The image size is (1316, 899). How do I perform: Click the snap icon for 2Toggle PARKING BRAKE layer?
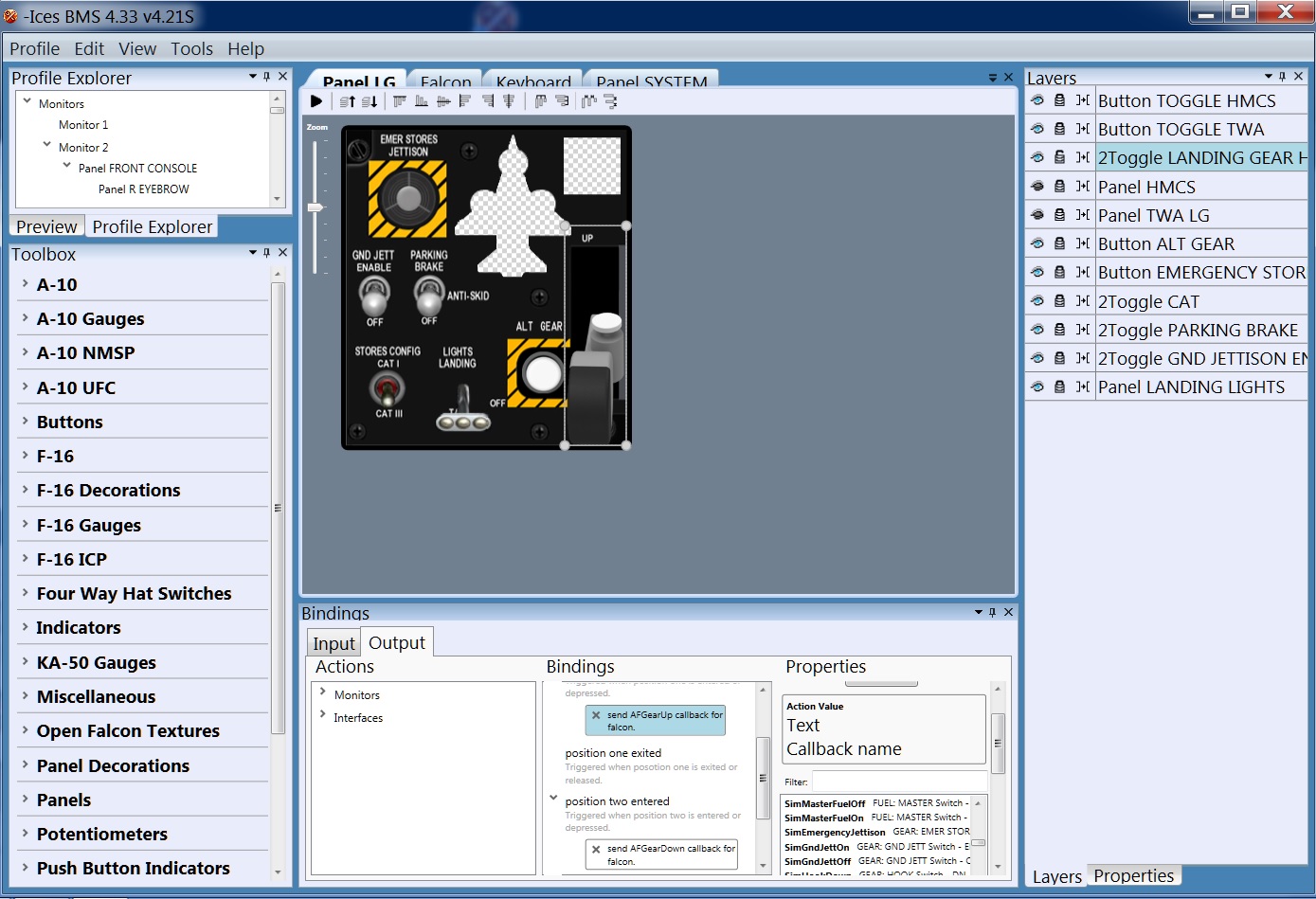coord(1083,330)
